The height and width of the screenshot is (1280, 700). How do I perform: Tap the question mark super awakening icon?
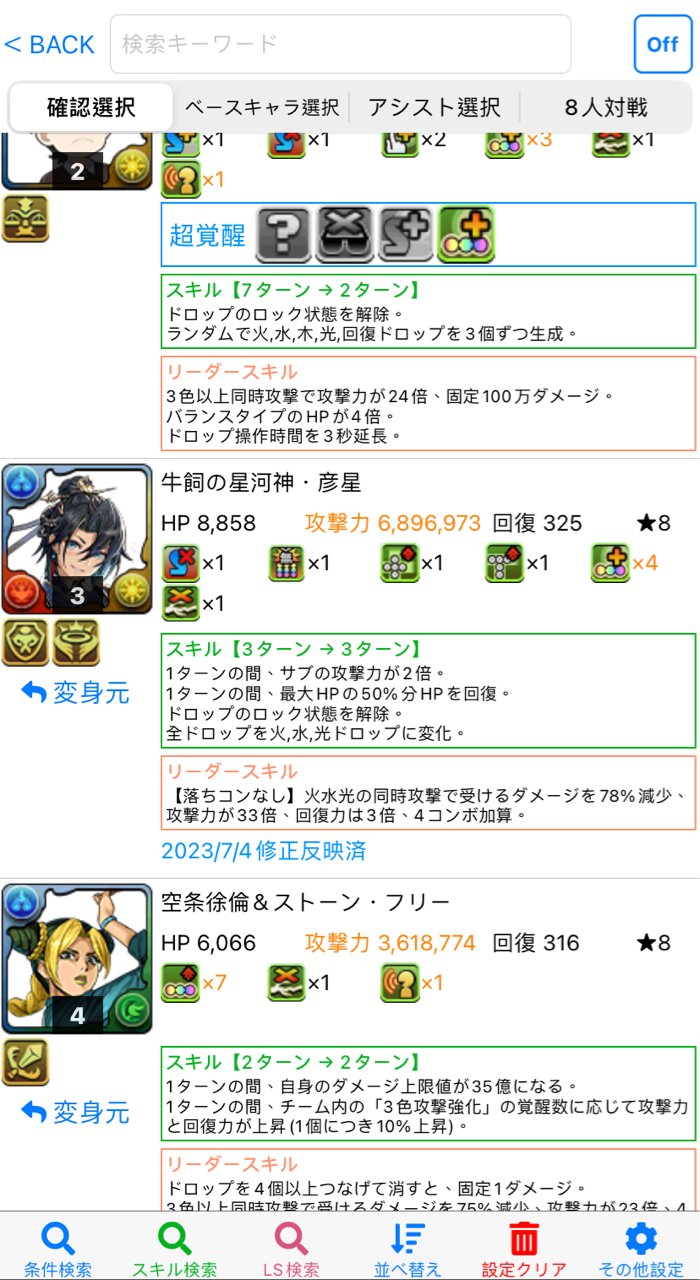pyautogui.click(x=284, y=234)
